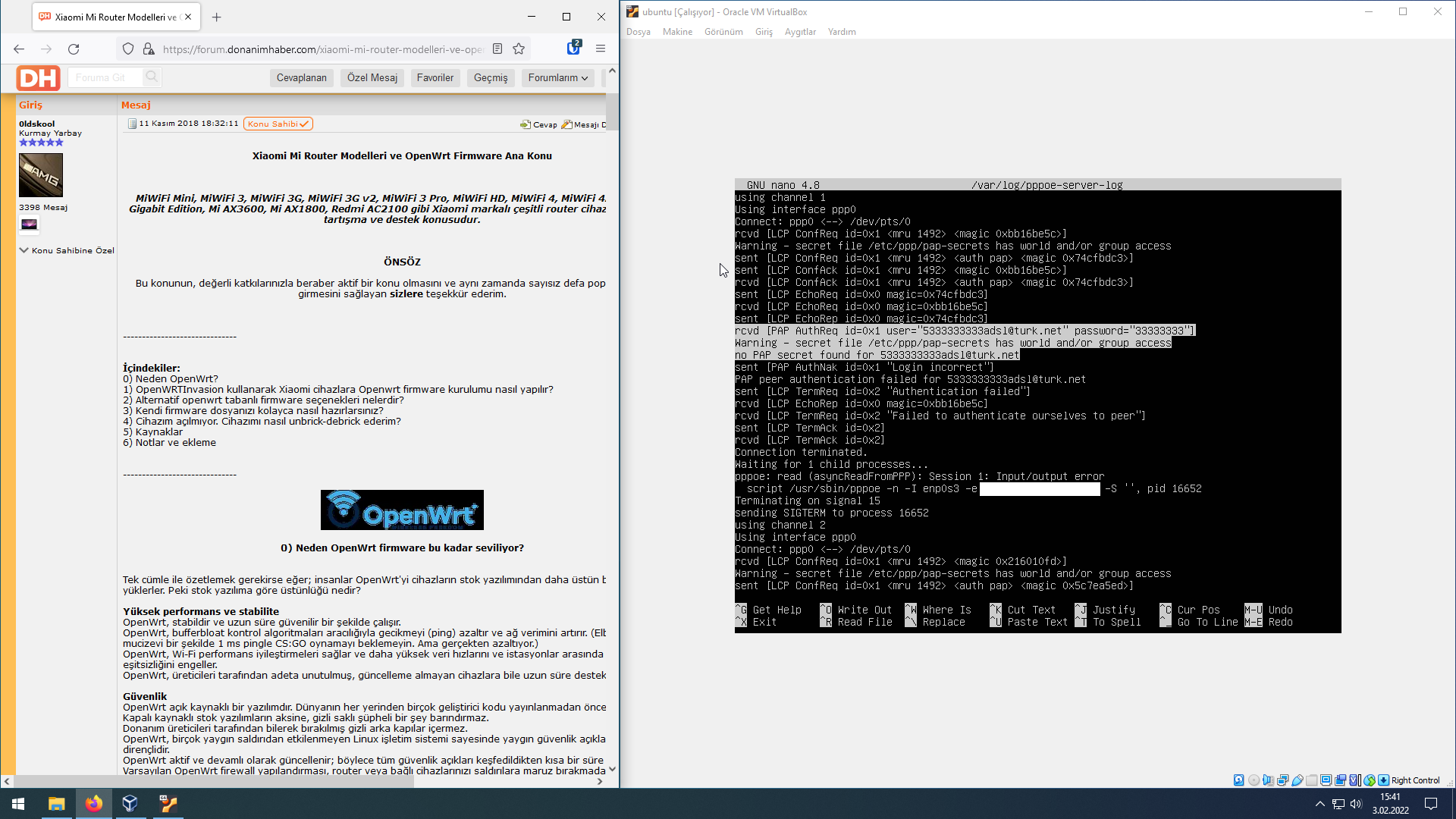Click VirtualBox display indicator icon
1456x819 pixels.
(1326, 780)
